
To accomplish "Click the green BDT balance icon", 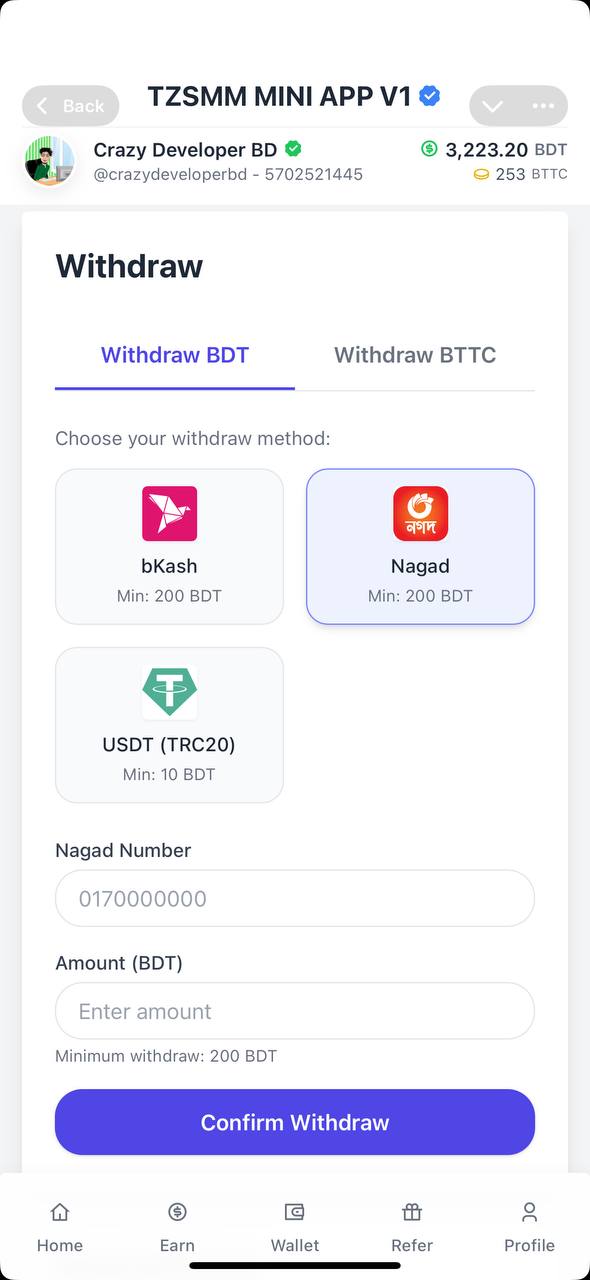I will click(428, 149).
